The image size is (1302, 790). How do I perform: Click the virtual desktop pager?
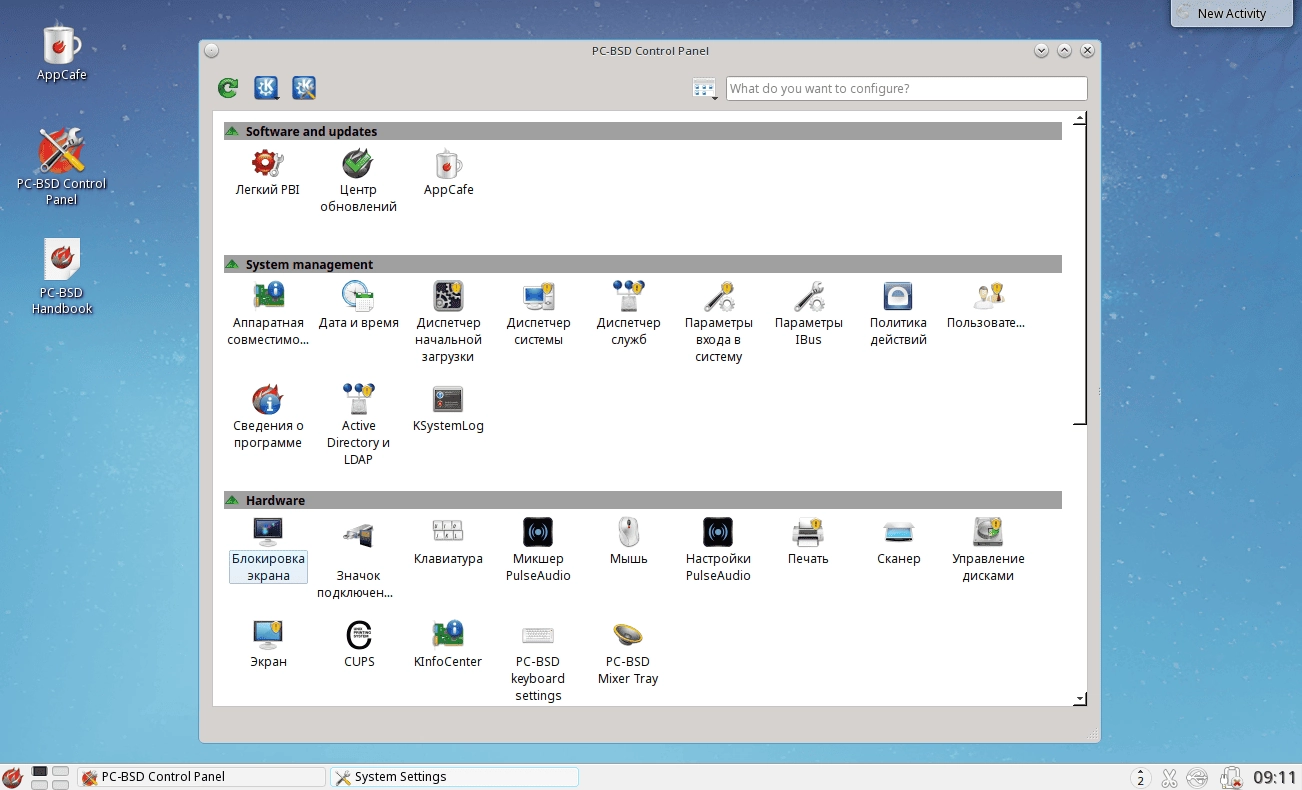50,777
